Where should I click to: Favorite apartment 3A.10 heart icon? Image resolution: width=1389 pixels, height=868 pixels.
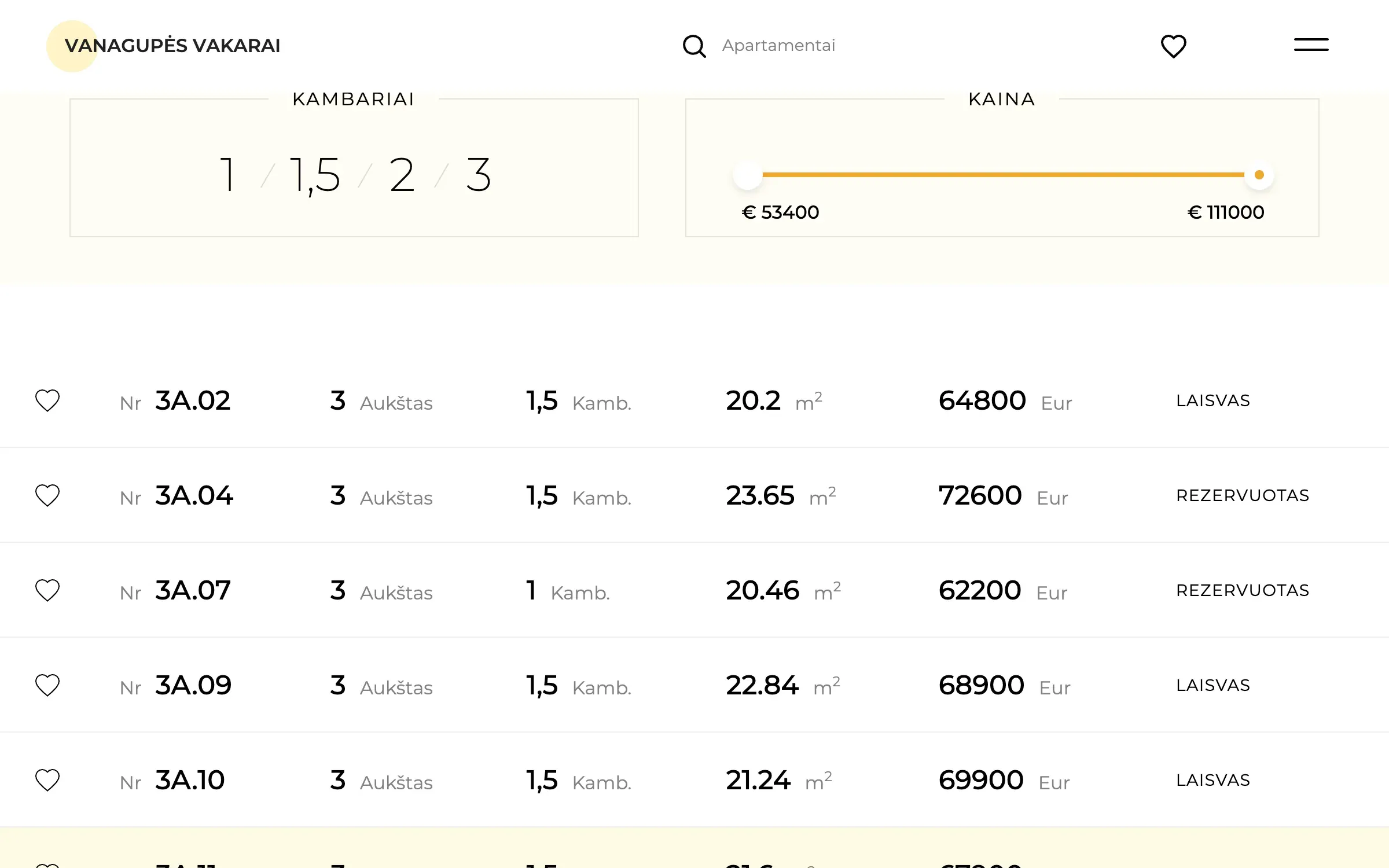pyautogui.click(x=47, y=780)
